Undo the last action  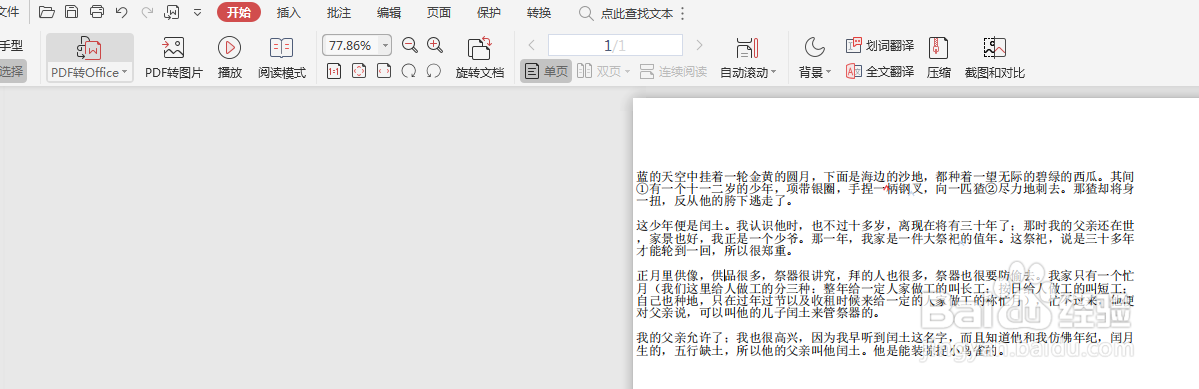[122, 12]
